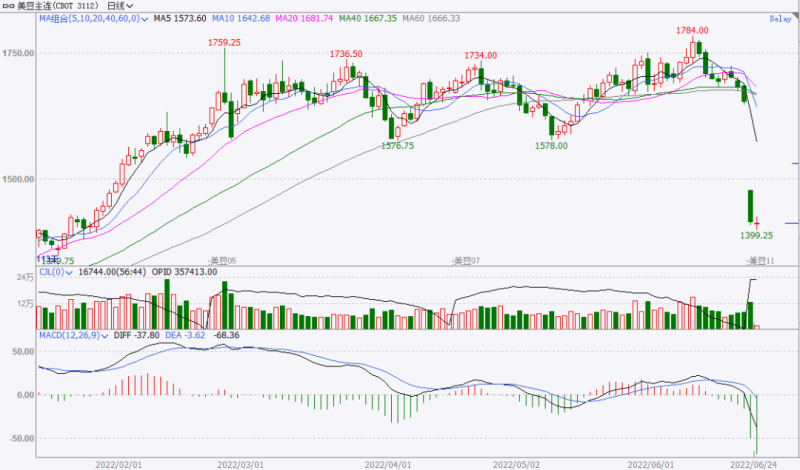Click the 2022/04/01 date on time axis

click(386, 464)
